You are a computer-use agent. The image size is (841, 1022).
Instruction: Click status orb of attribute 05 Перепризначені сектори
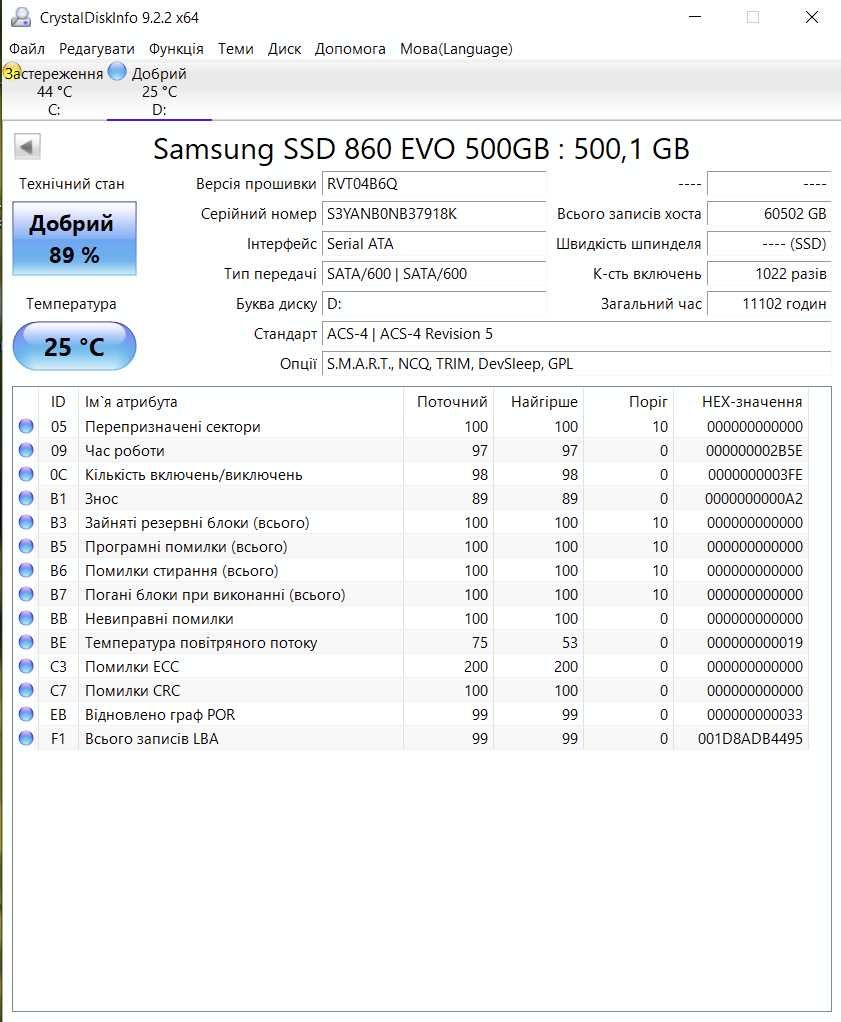26,426
